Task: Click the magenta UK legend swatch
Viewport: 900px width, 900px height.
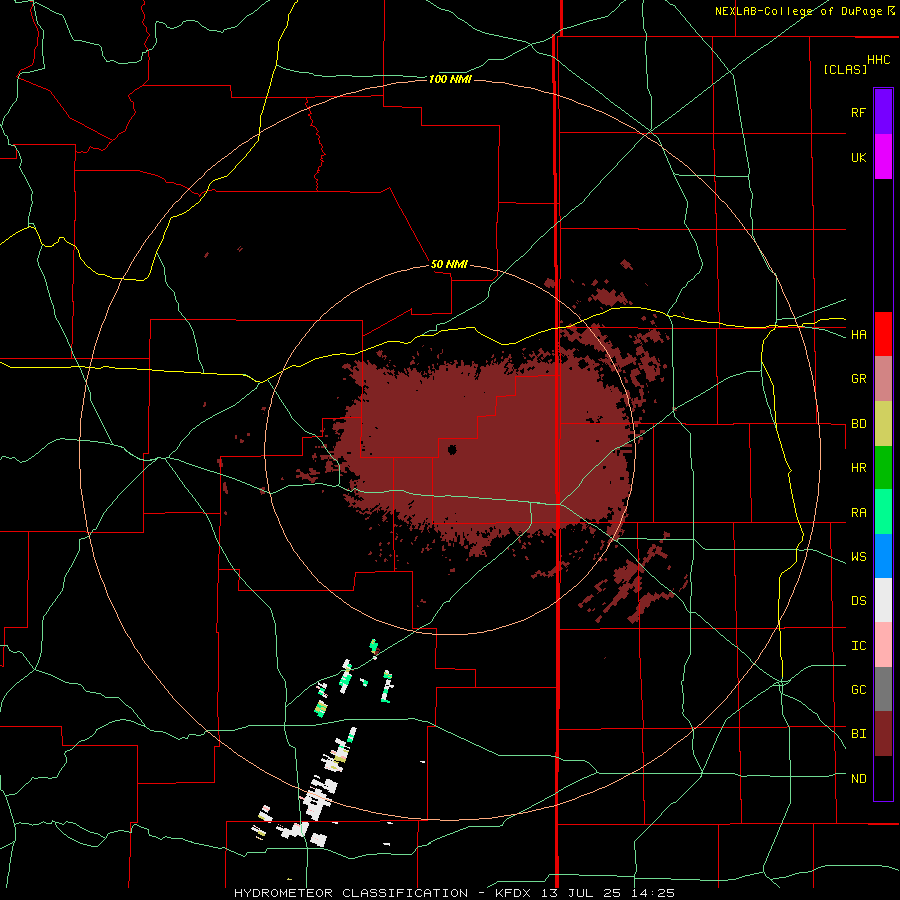Action: pyautogui.click(x=883, y=157)
